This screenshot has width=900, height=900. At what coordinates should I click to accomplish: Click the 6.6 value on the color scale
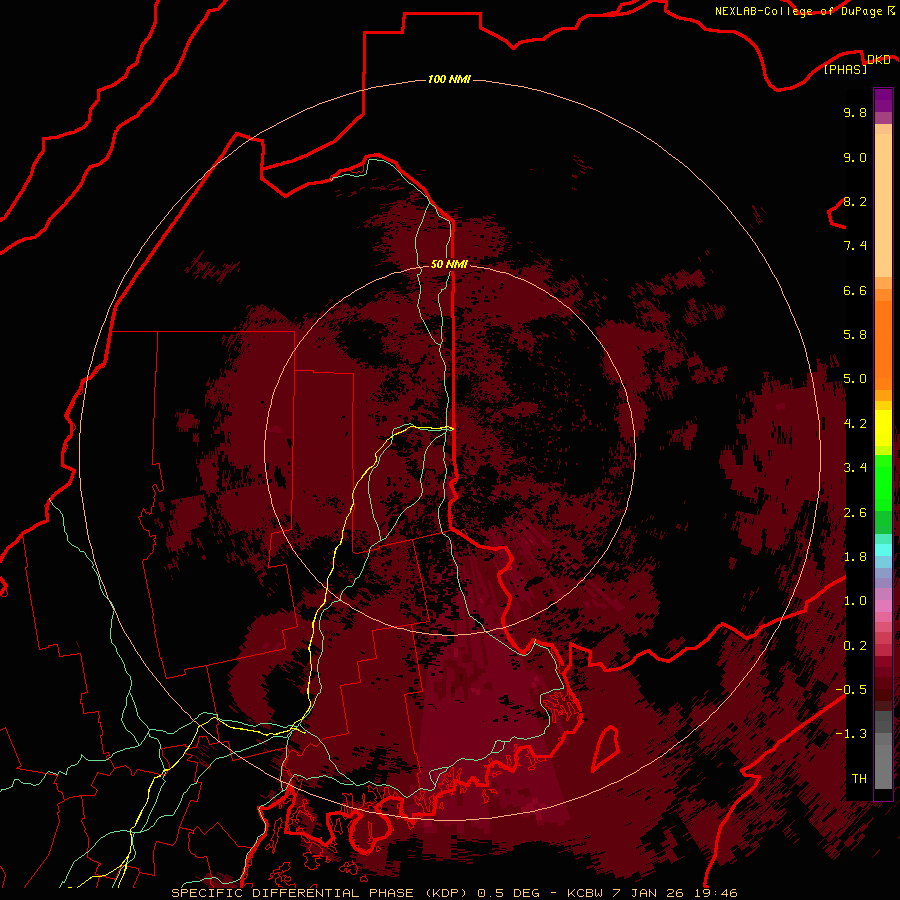tap(855, 290)
